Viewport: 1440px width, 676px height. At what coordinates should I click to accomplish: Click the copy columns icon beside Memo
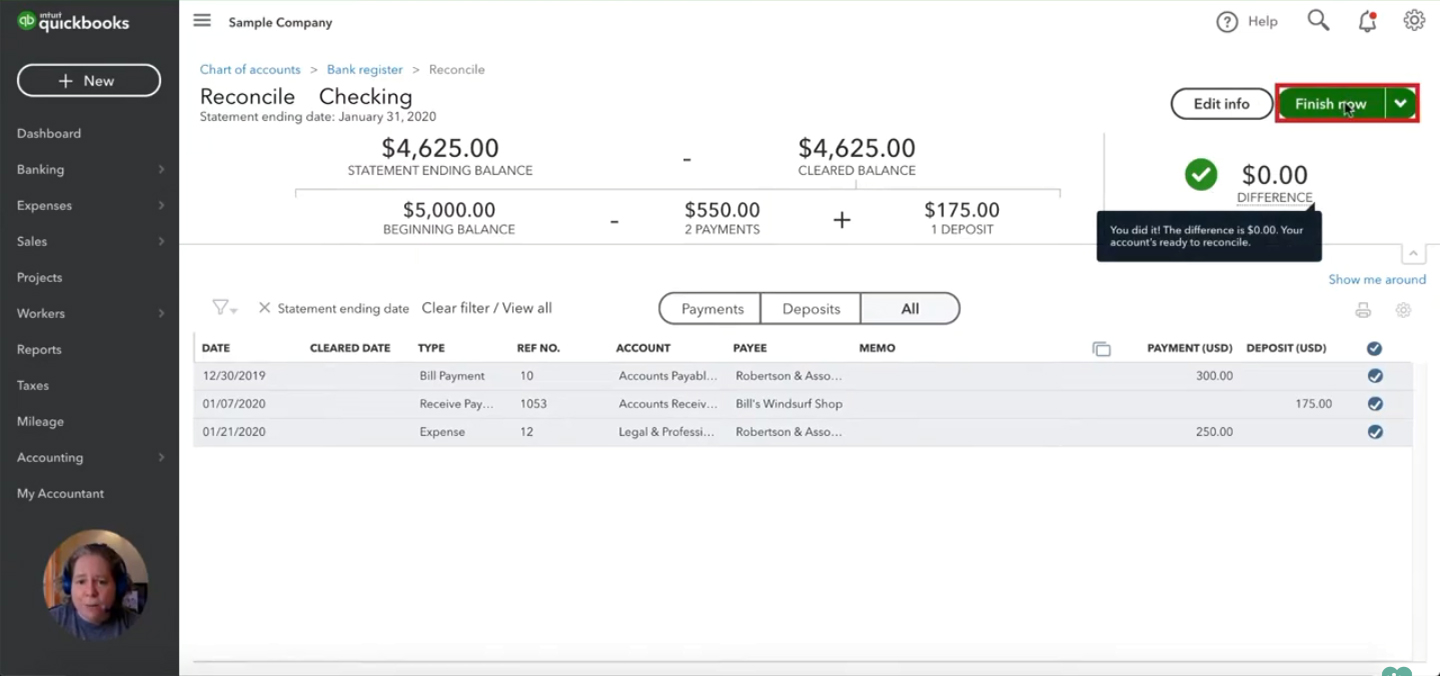[x=1101, y=349]
